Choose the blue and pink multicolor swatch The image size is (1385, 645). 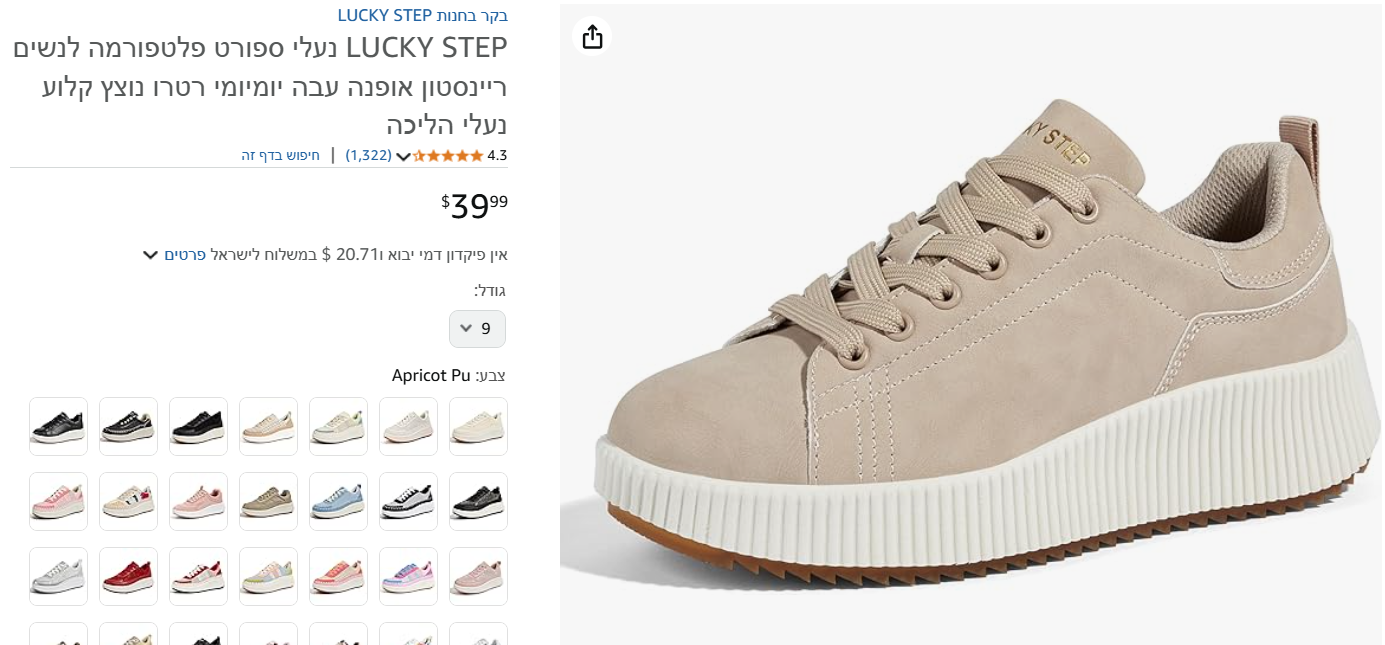[x=408, y=576]
